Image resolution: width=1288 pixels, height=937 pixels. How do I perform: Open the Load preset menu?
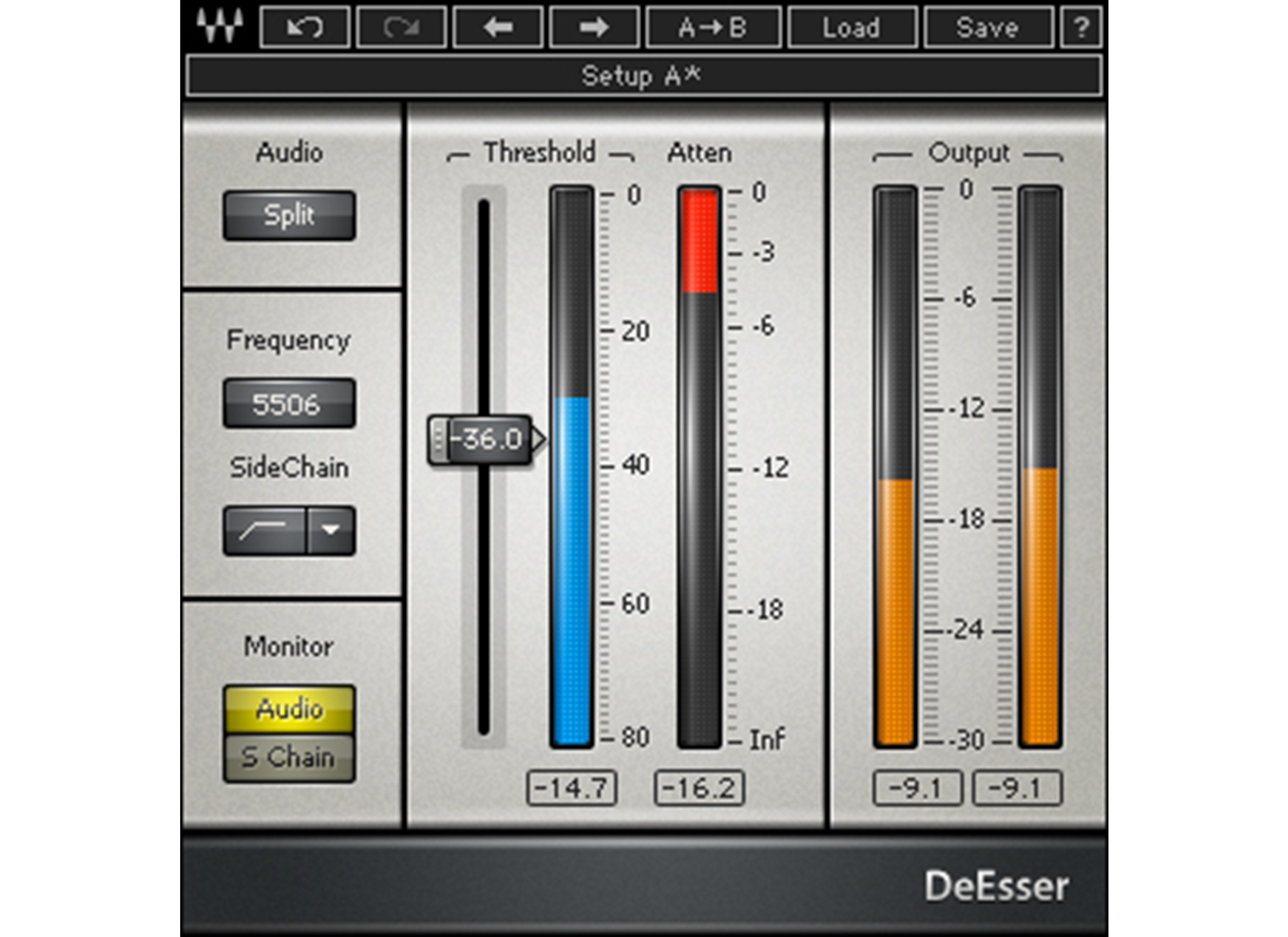click(x=852, y=27)
